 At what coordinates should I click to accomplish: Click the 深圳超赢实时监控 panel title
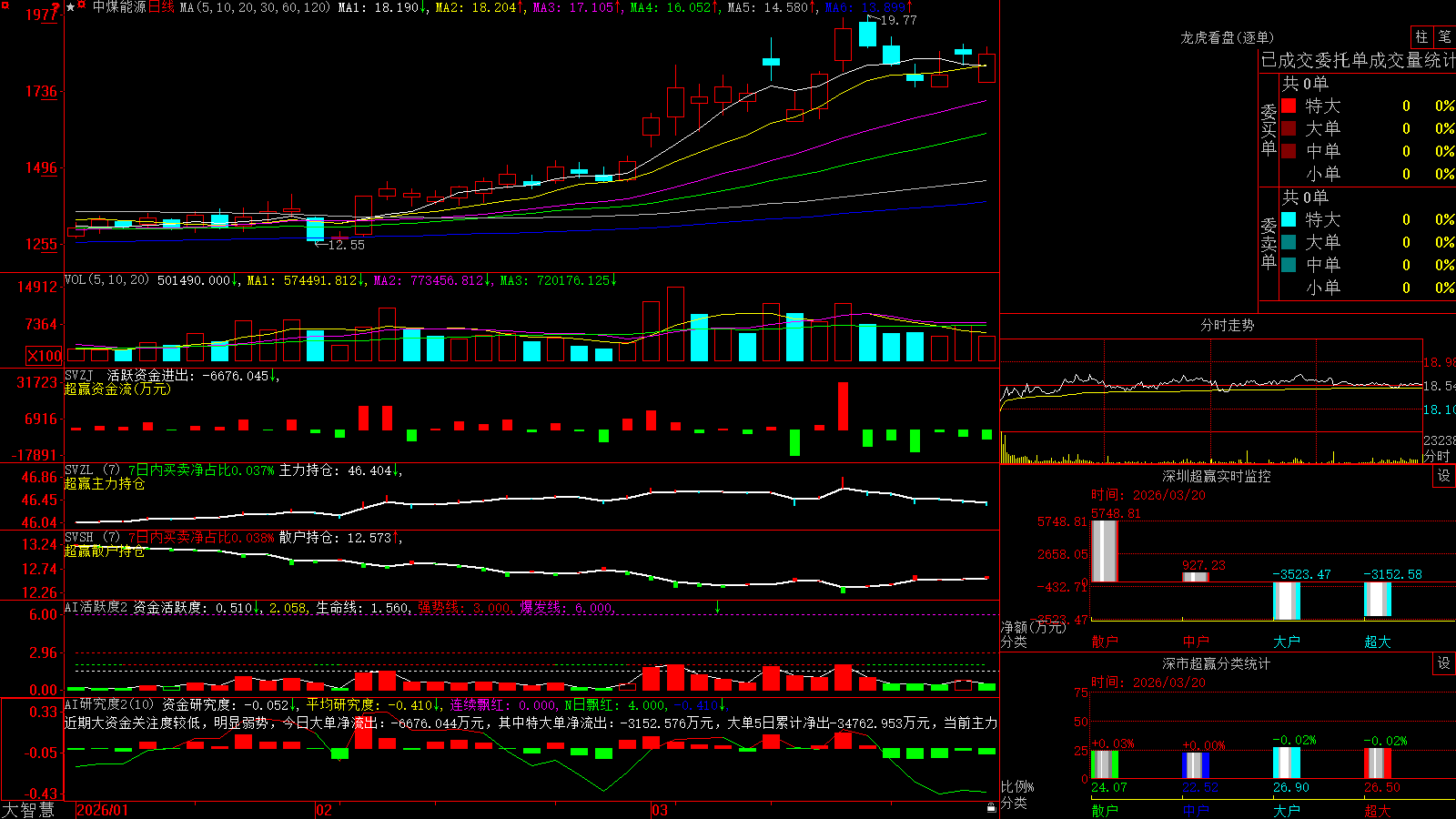pyautogui.click(x=1217, y=476)
